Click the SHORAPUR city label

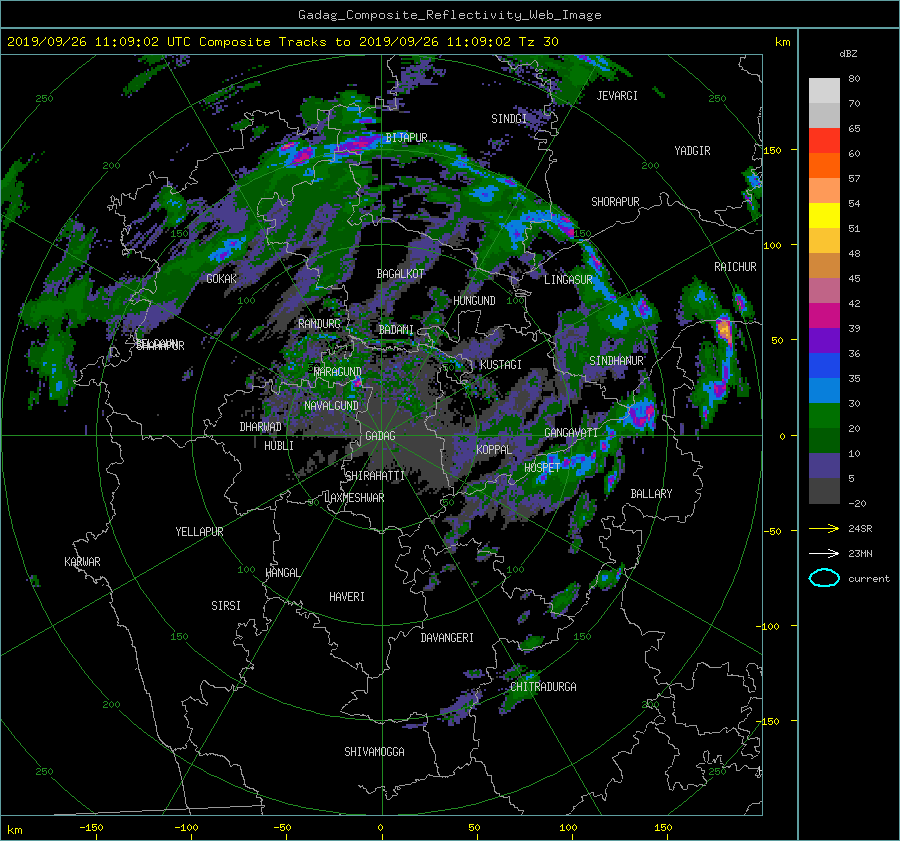615,202
